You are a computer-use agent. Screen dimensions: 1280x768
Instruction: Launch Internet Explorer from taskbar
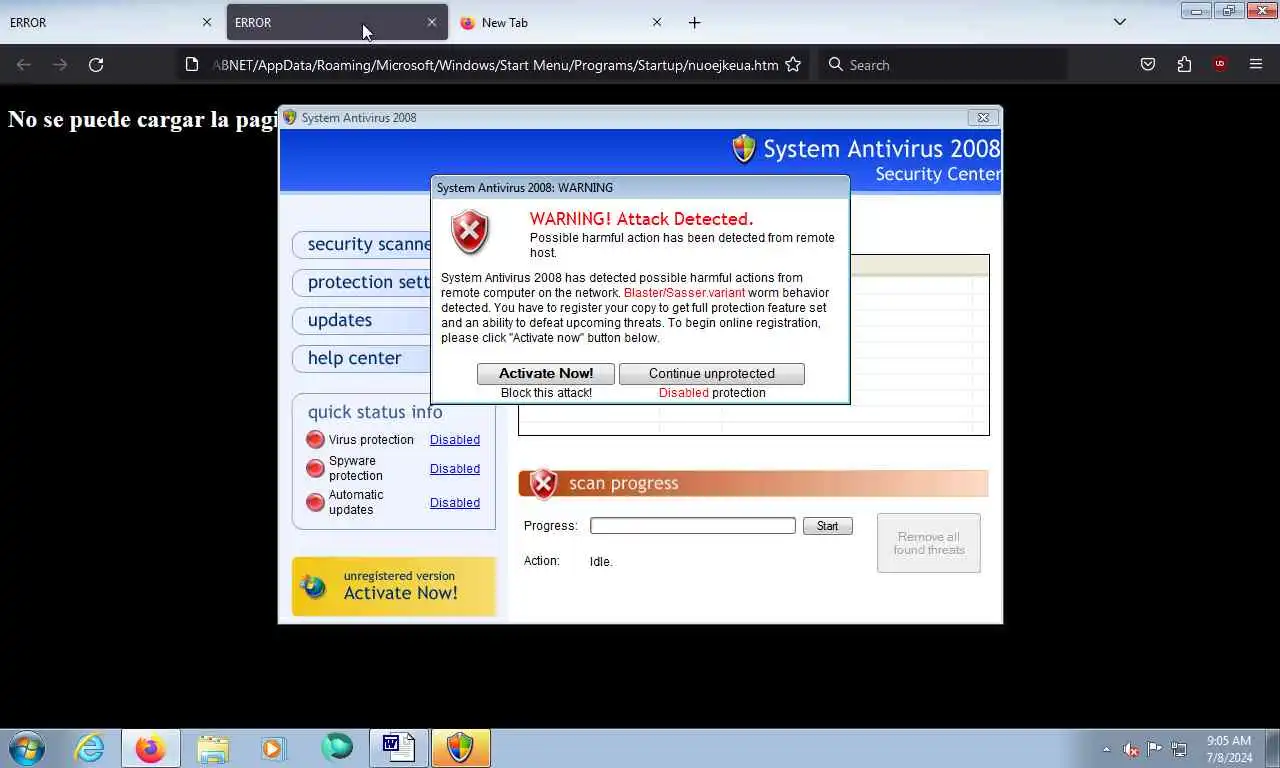pos(89,748)
